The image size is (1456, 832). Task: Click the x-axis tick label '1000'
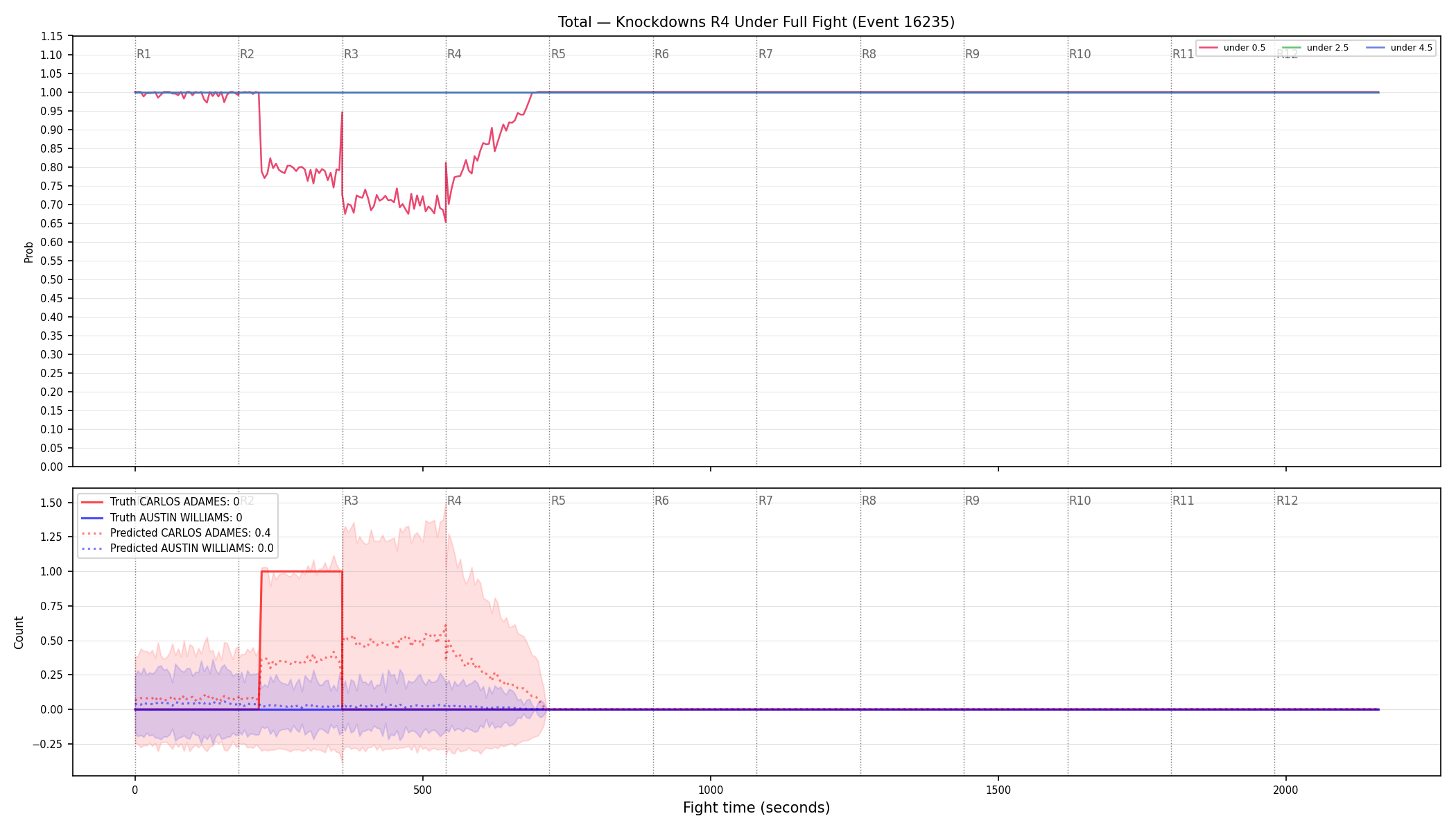point(710,790)
